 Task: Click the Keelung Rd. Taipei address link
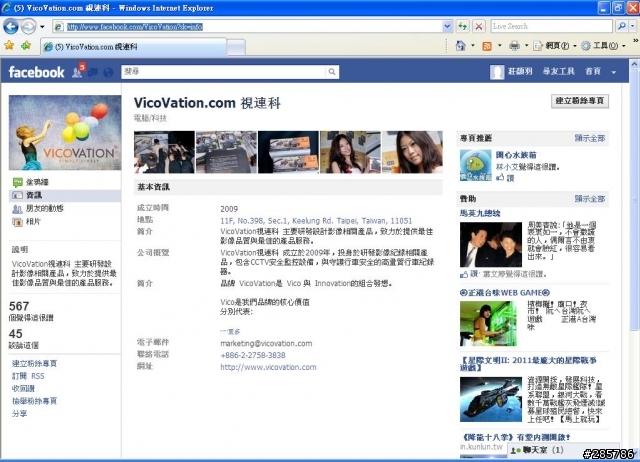point(316,221)
